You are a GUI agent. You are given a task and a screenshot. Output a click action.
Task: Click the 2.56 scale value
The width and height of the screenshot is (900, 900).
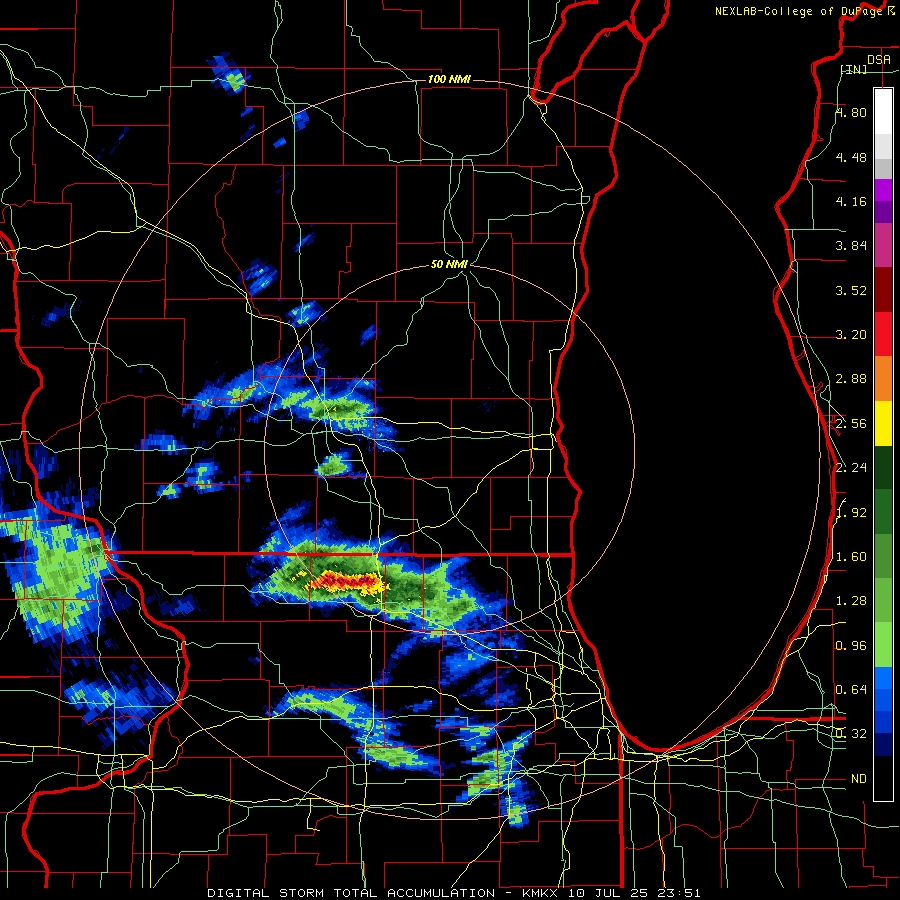[x=851, y=424]
